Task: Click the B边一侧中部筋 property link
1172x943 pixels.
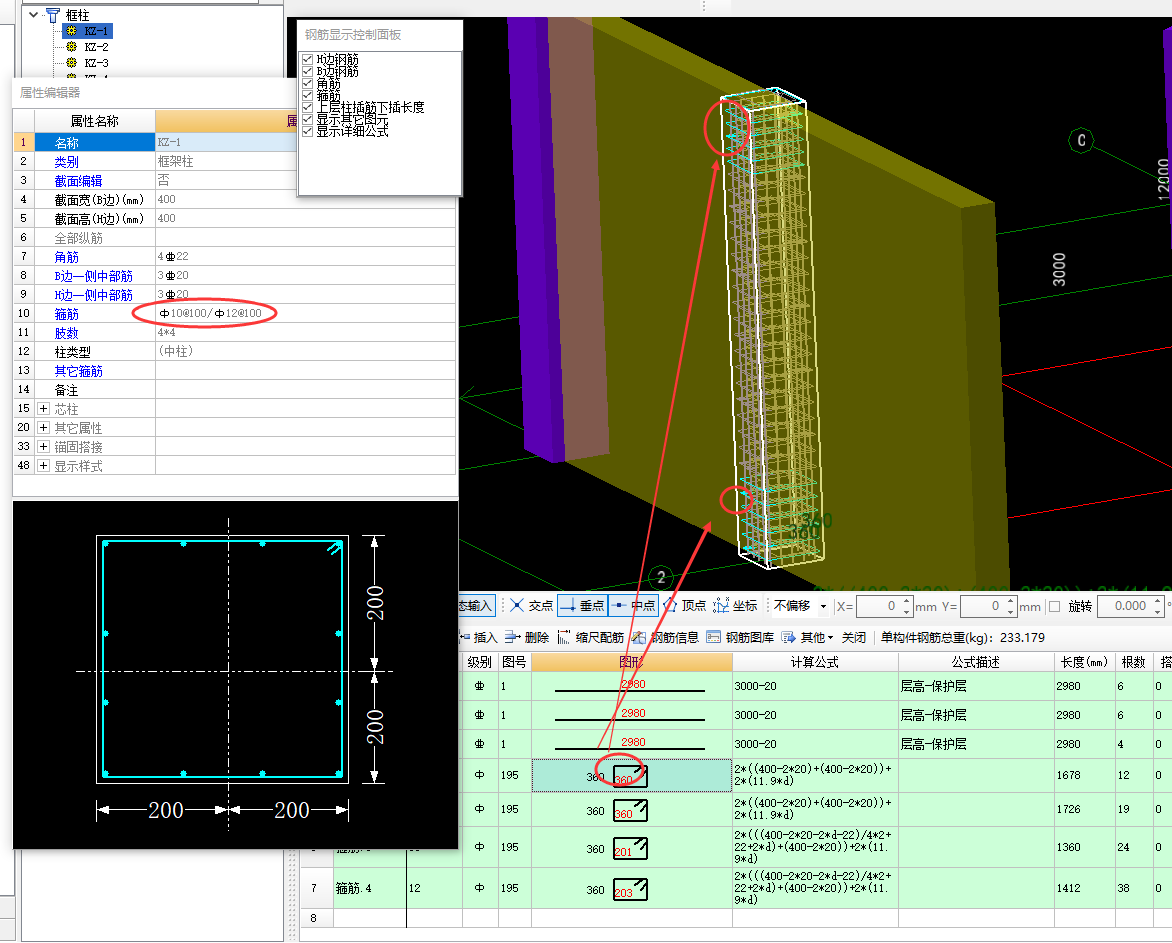Action: point(93,276)
